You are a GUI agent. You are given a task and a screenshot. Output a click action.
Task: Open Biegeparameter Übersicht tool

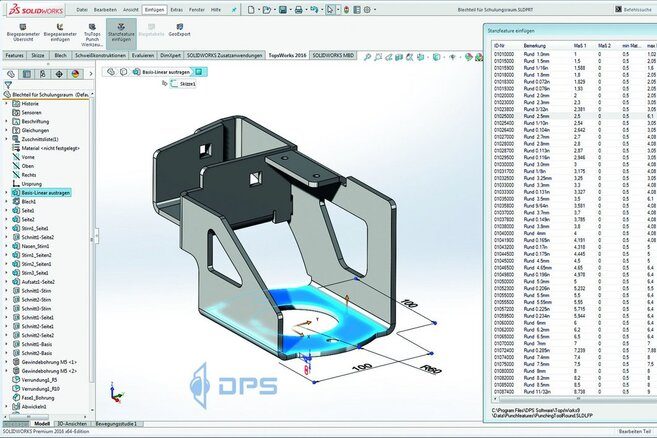coord(23,33)
